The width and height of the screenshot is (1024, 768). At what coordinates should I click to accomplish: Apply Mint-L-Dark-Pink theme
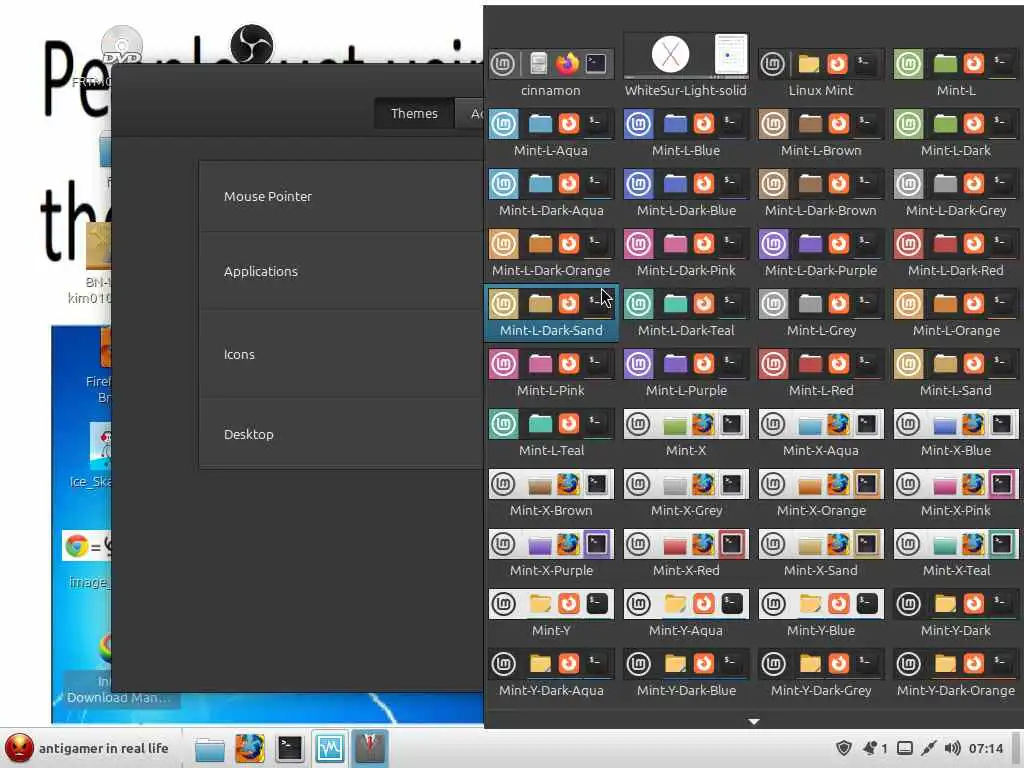[686, 244]
